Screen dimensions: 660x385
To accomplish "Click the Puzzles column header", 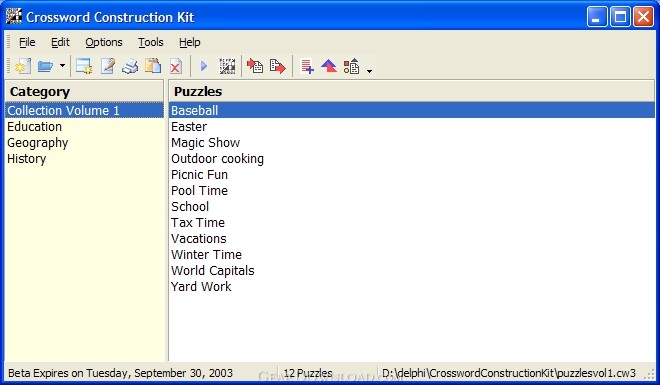I will pos(412,91).
